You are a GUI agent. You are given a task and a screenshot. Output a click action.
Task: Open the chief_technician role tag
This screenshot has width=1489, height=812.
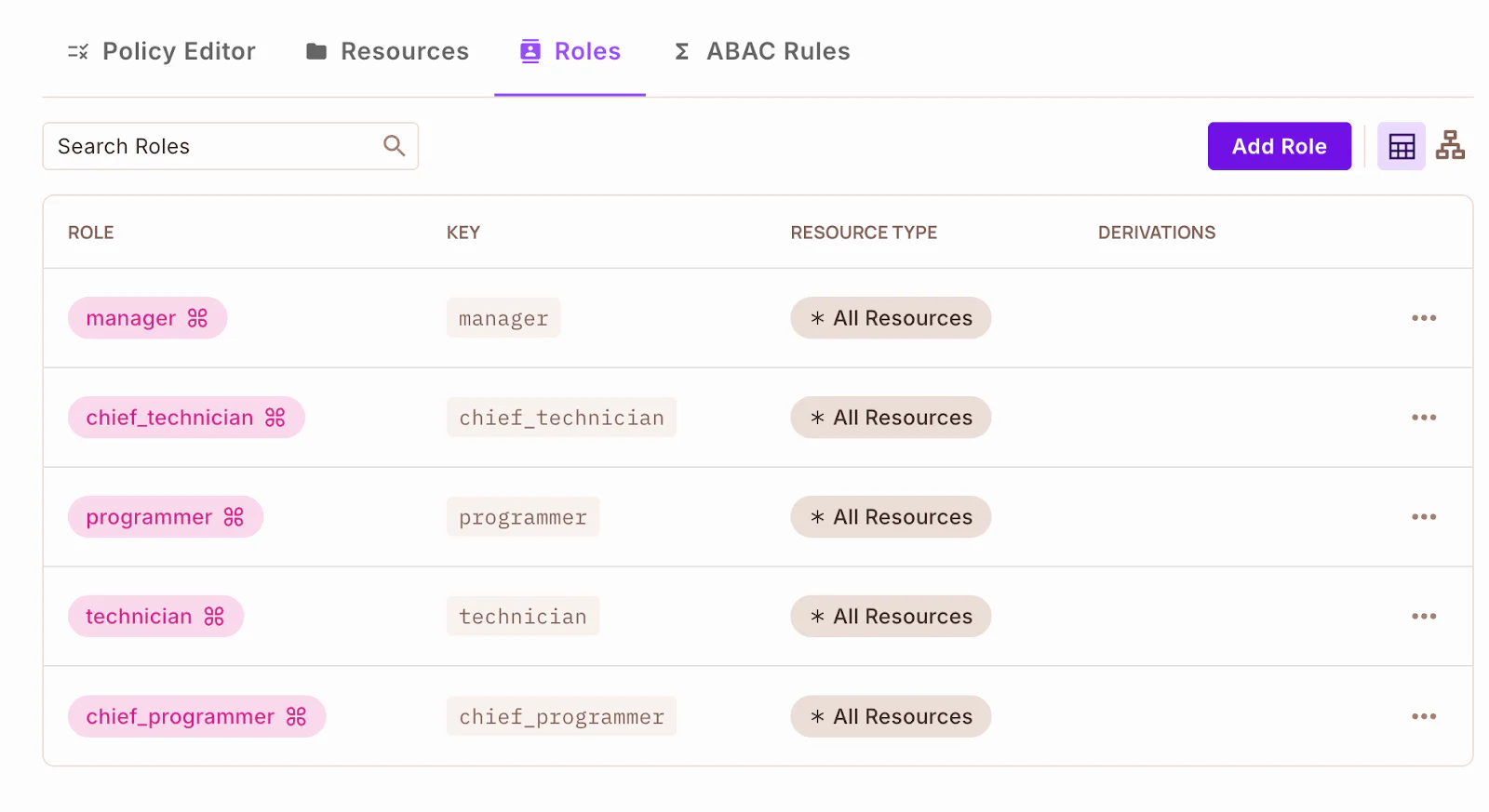[186, 418]
